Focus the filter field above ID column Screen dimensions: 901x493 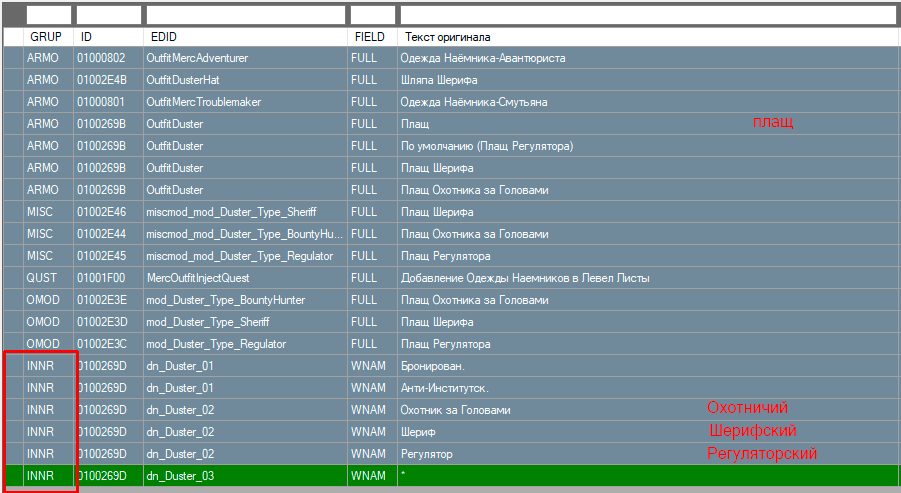pos(109,15)
